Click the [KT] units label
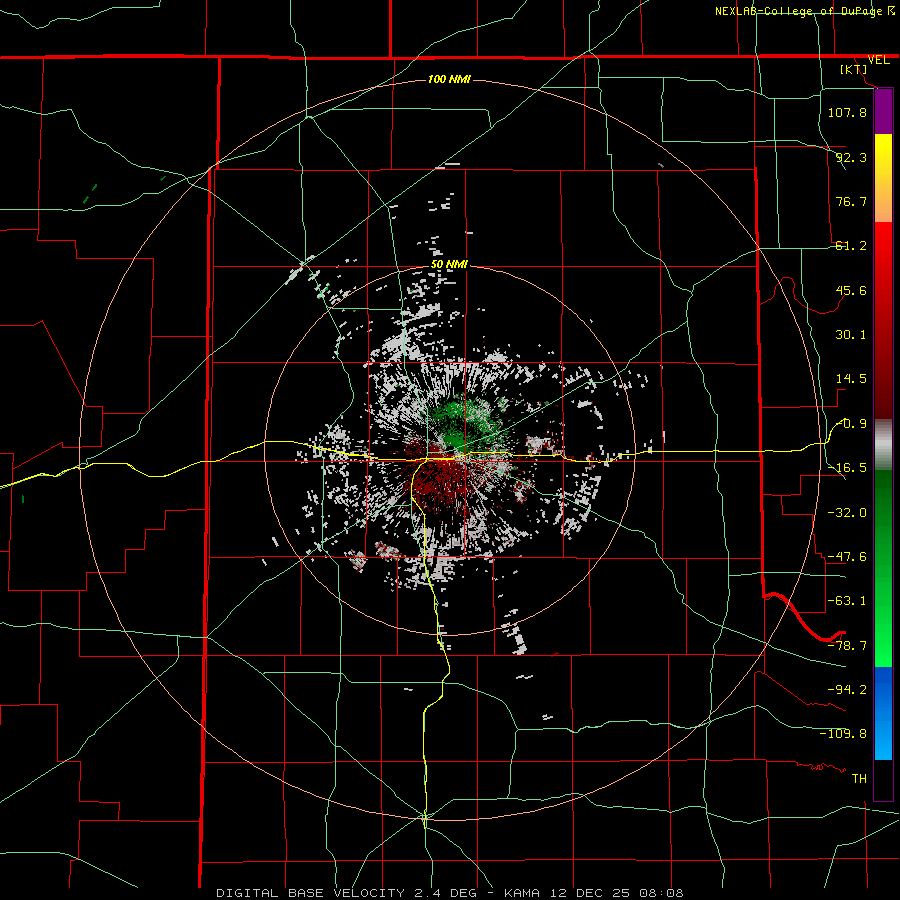The image size is (900, 900). pos(854,69)
